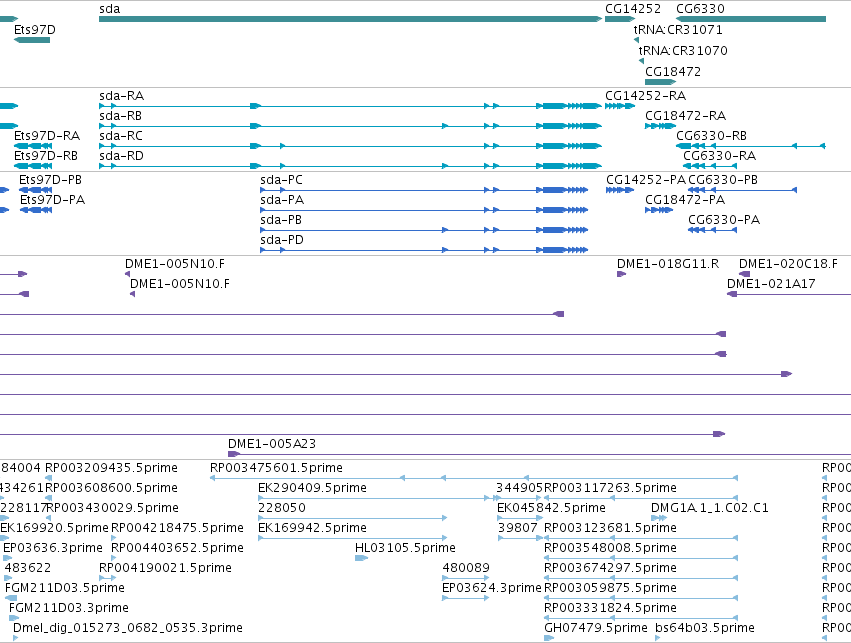Click RP003548008.5prime label
This screenshot has height=643, width=851.
[611, 549]
